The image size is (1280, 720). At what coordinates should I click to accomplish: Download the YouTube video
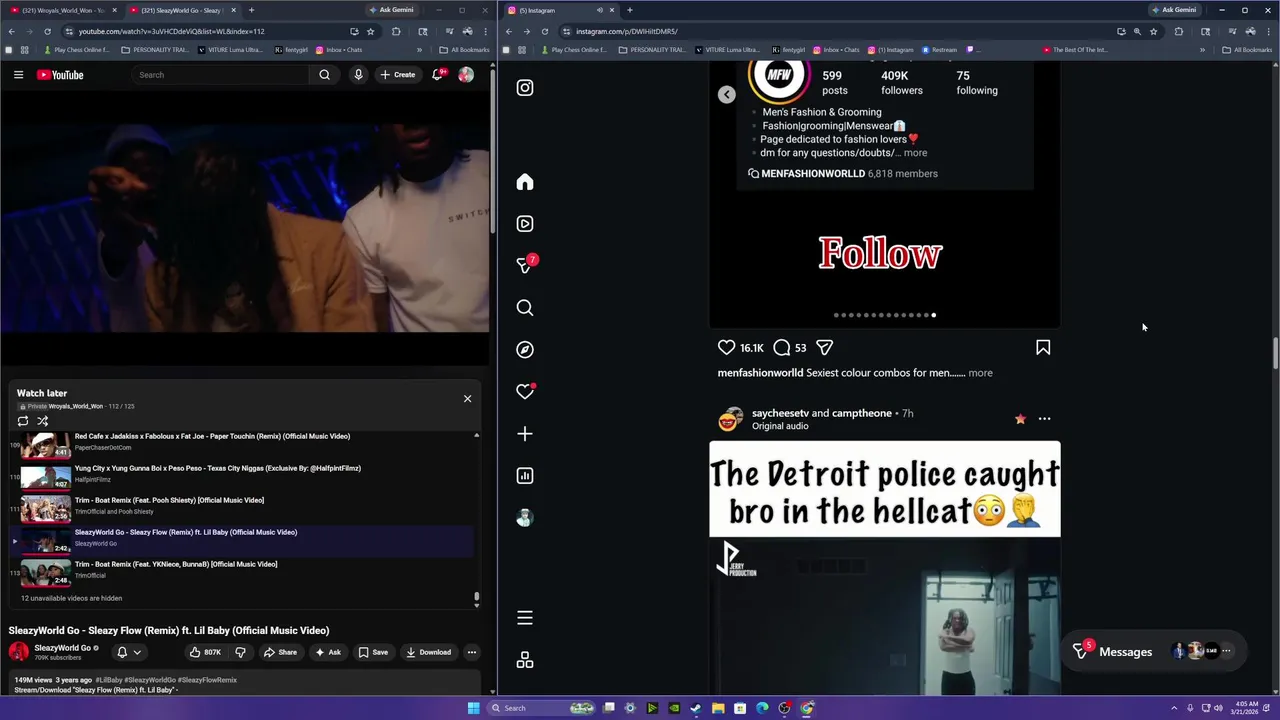pos(428,652)
